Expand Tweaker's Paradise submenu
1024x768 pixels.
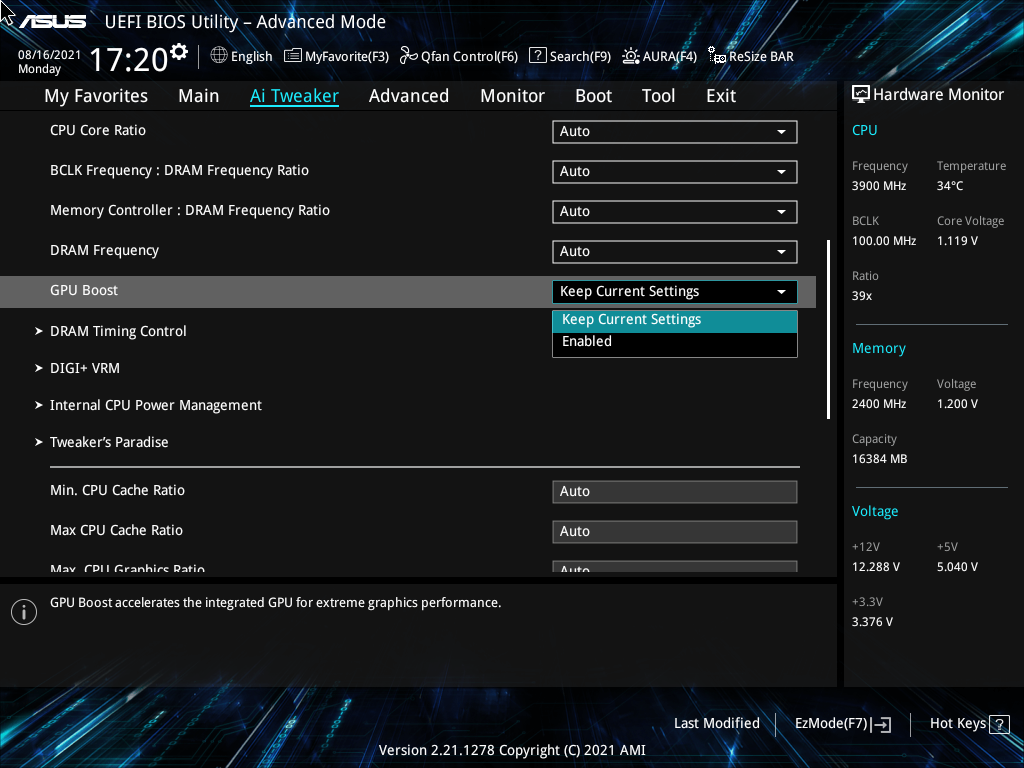[102, 442]
